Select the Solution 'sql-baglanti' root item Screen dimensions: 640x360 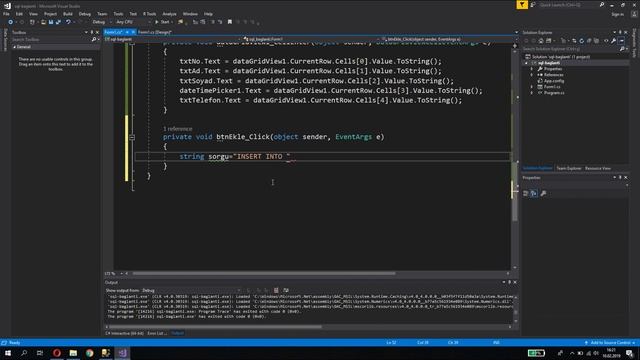click(558, 57)
